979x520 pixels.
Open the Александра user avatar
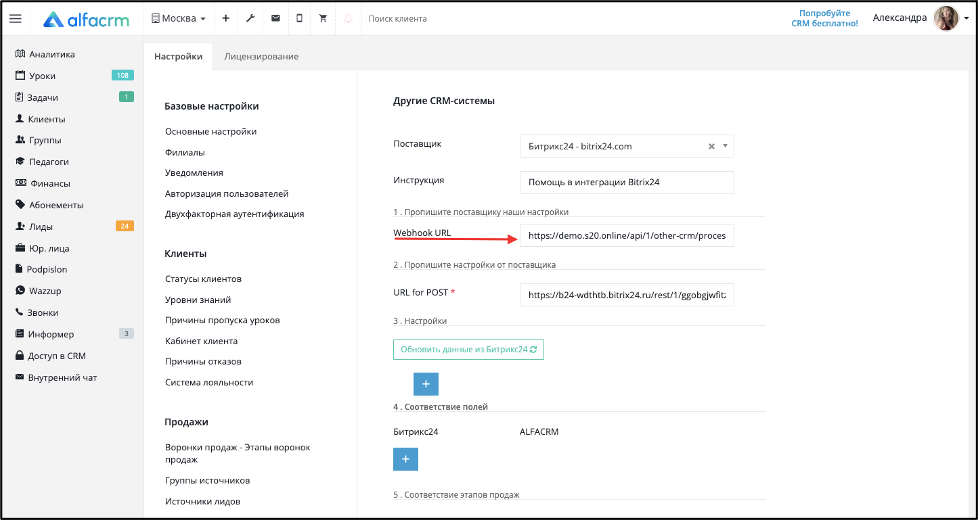945,19
